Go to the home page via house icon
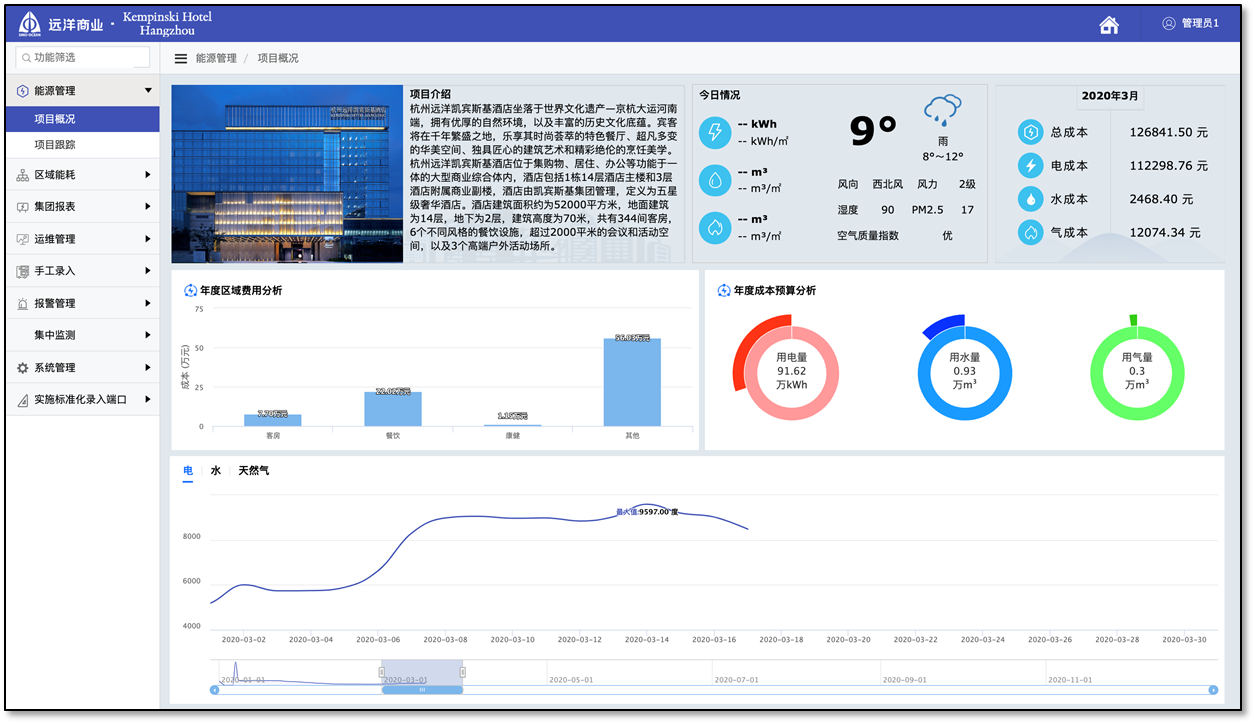This screenshot has width=1255, height=724. pyautogui.click(x=1109, y=25)
